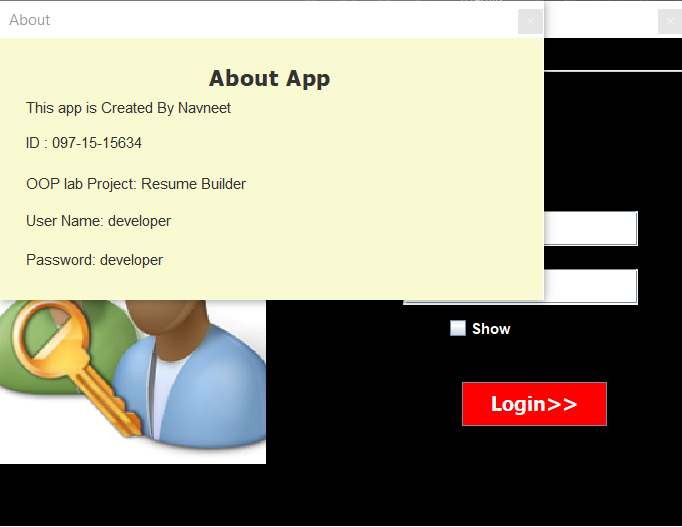Click the About window title text
This screenshot has width=682, height=527.
(x=30, y=20)
